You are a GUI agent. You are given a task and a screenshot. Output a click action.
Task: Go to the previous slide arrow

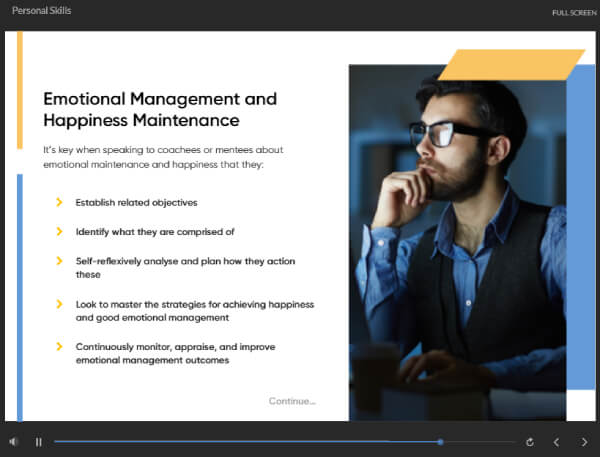point(557,441)
